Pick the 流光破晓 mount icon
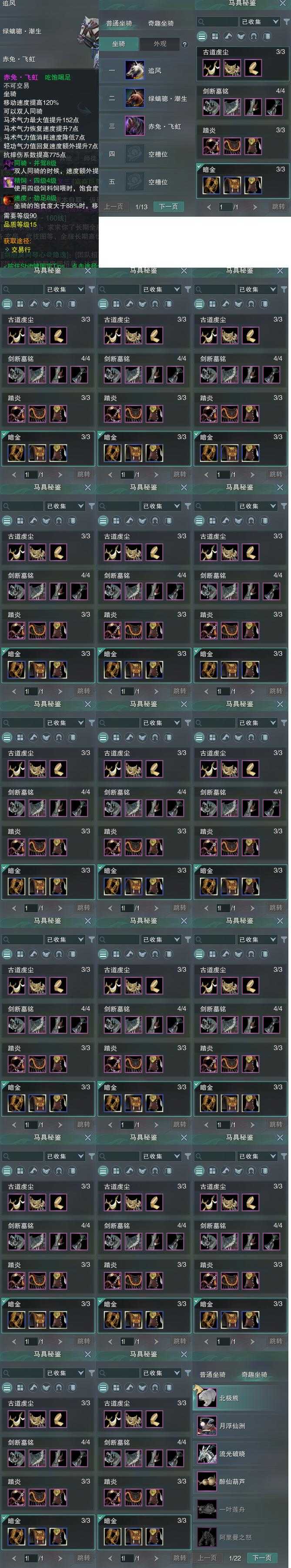This screenshot has width=291, height=1568. [207, 1454]
